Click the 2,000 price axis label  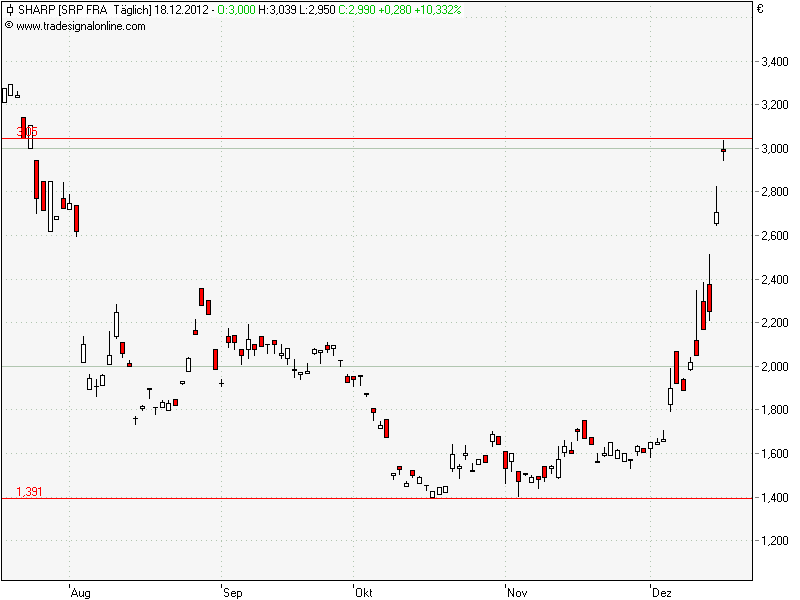pos(774,366)
